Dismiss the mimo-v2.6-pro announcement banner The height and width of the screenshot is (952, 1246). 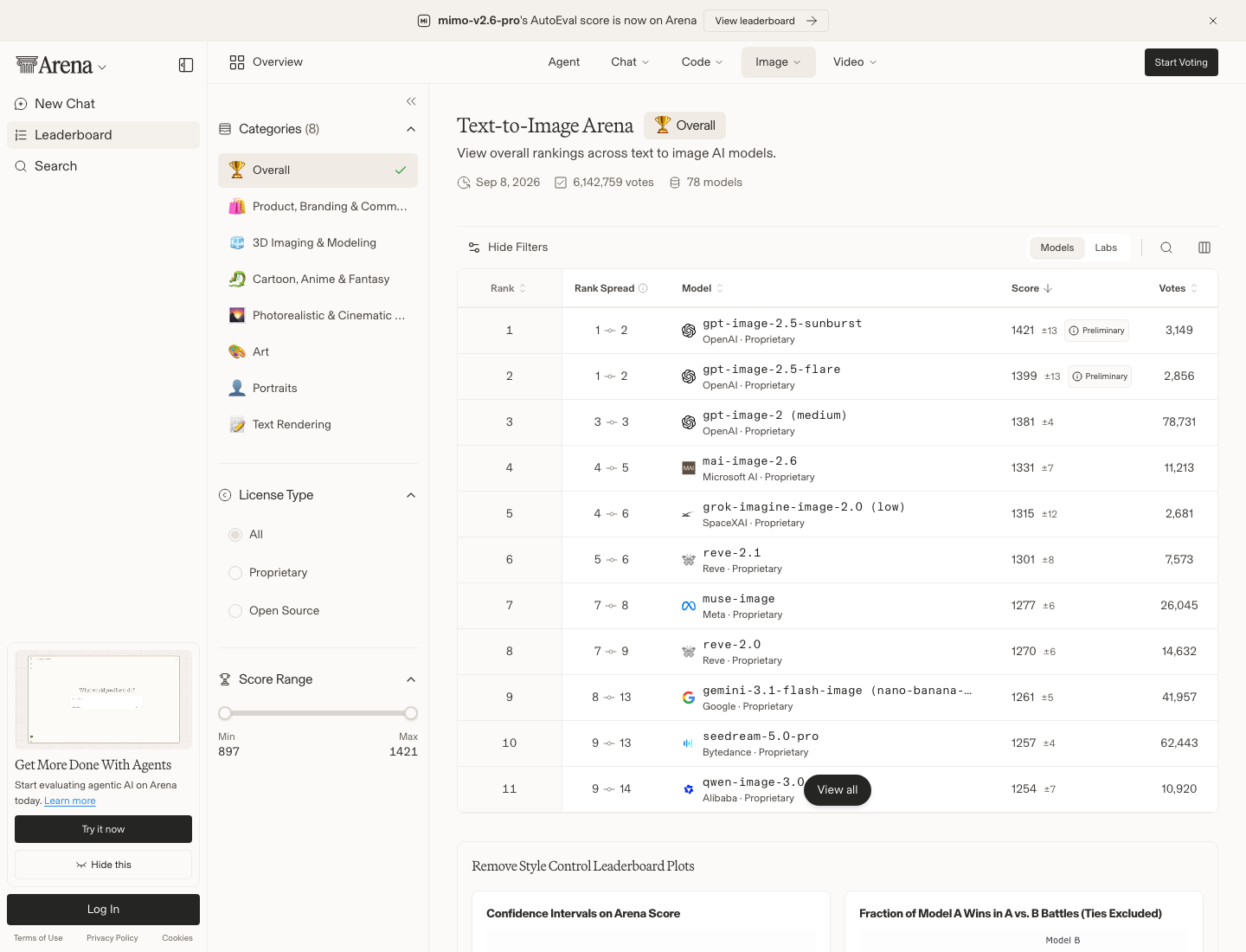click(1213, 21)
